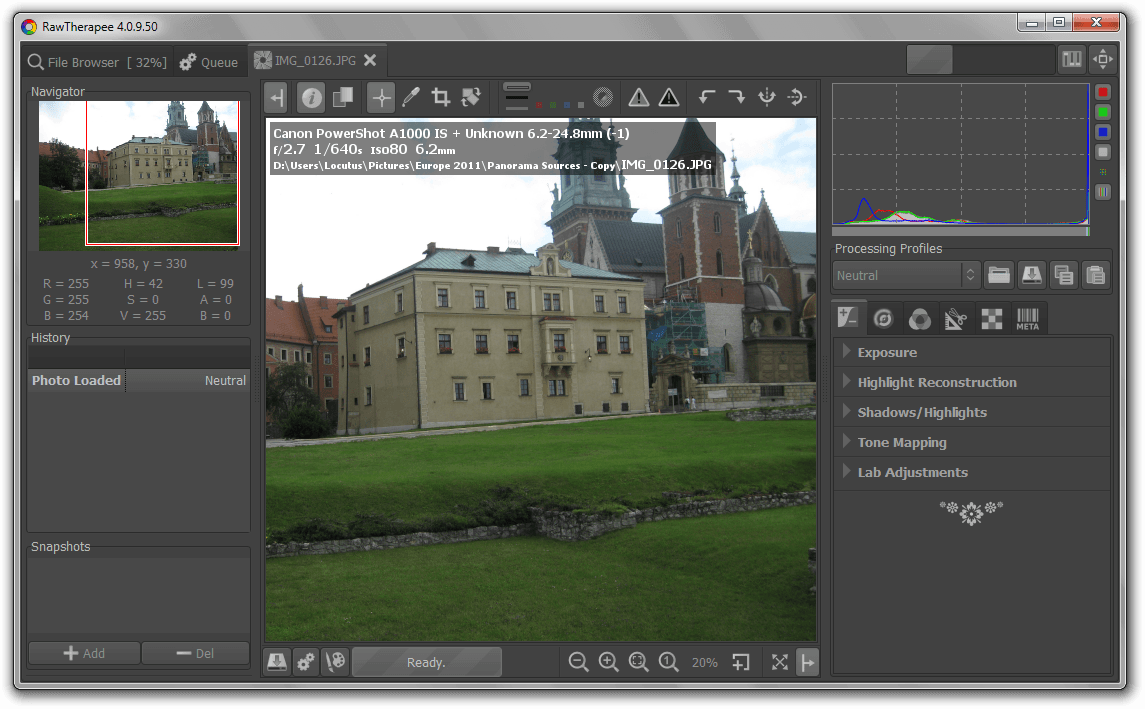Rotate the image left
This screenshot has height=709, width=1145.
(x=707, y=97)
